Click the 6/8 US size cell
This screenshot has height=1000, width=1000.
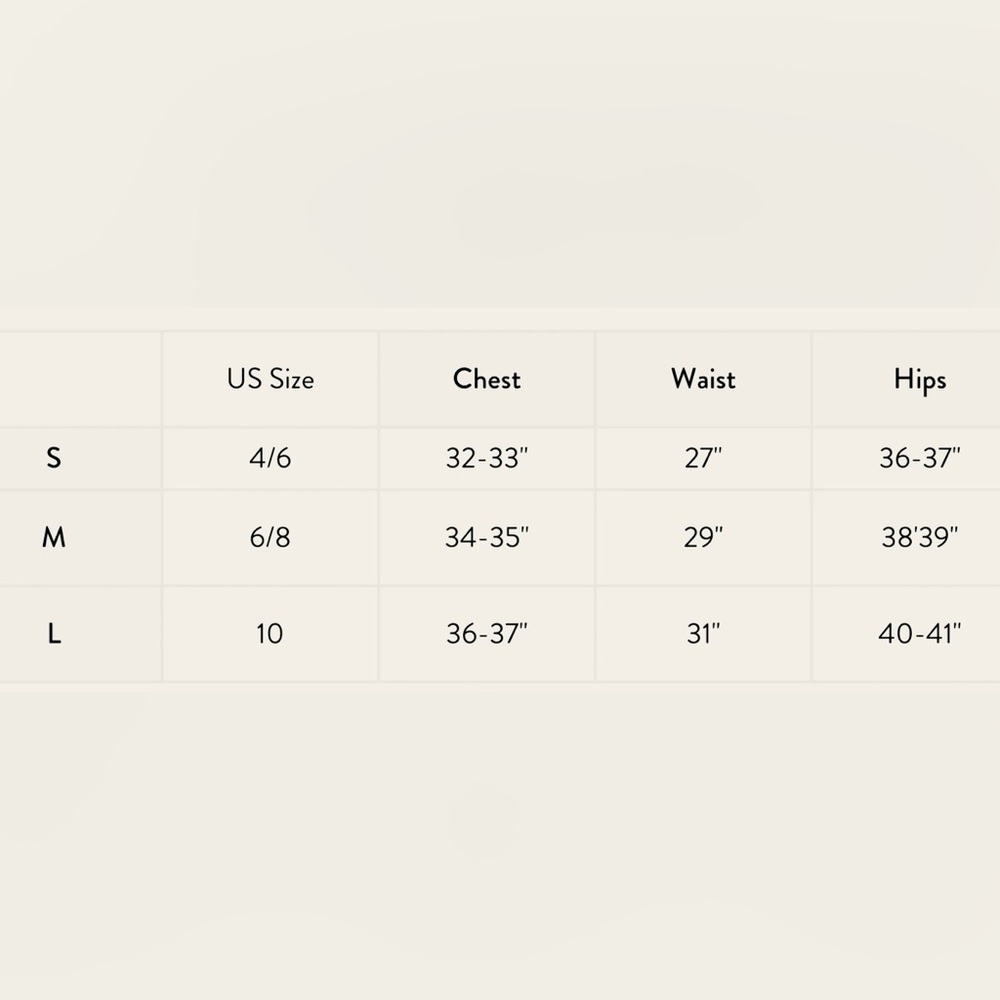click(270, 538)
